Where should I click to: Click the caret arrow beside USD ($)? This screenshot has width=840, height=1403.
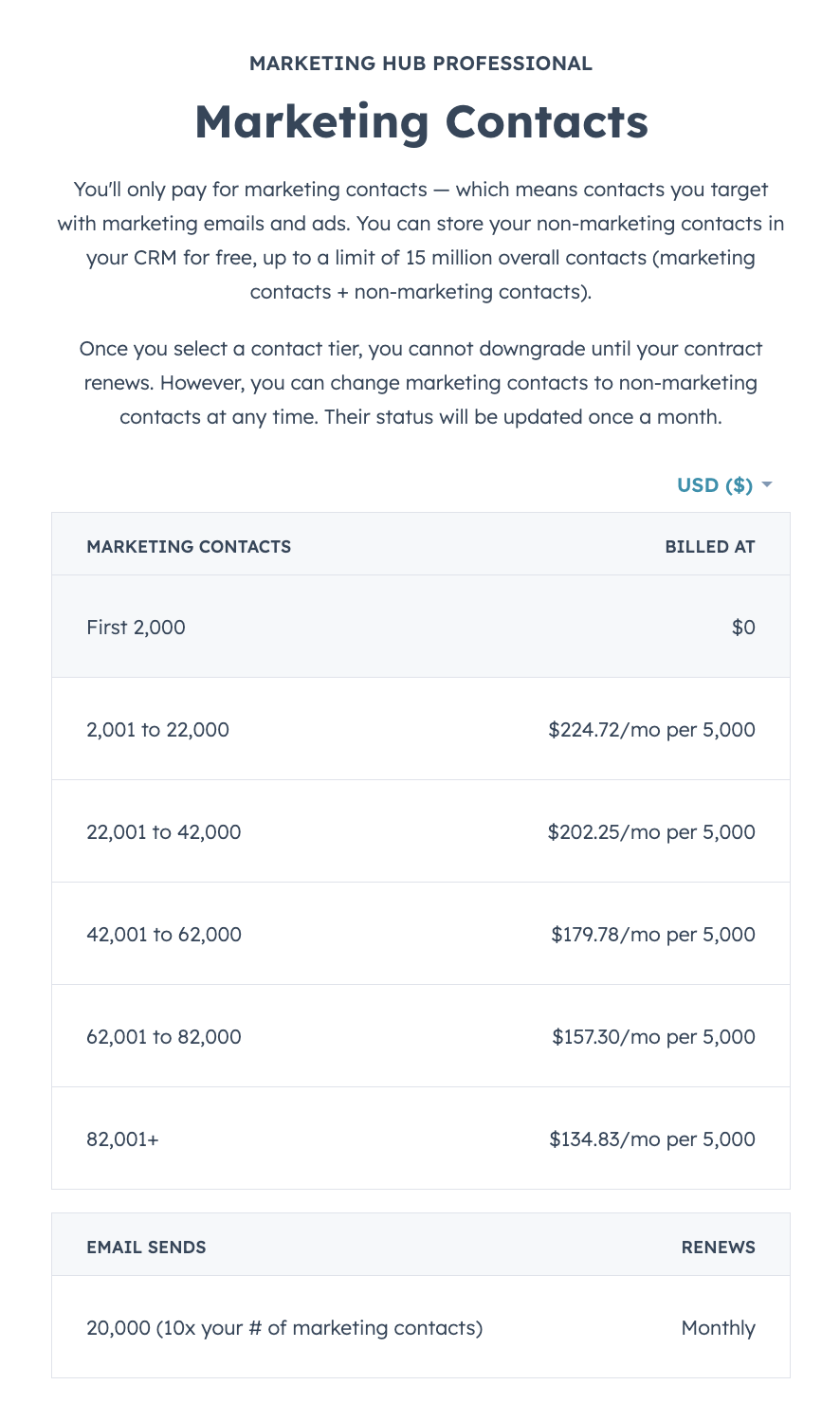(767, 485)
